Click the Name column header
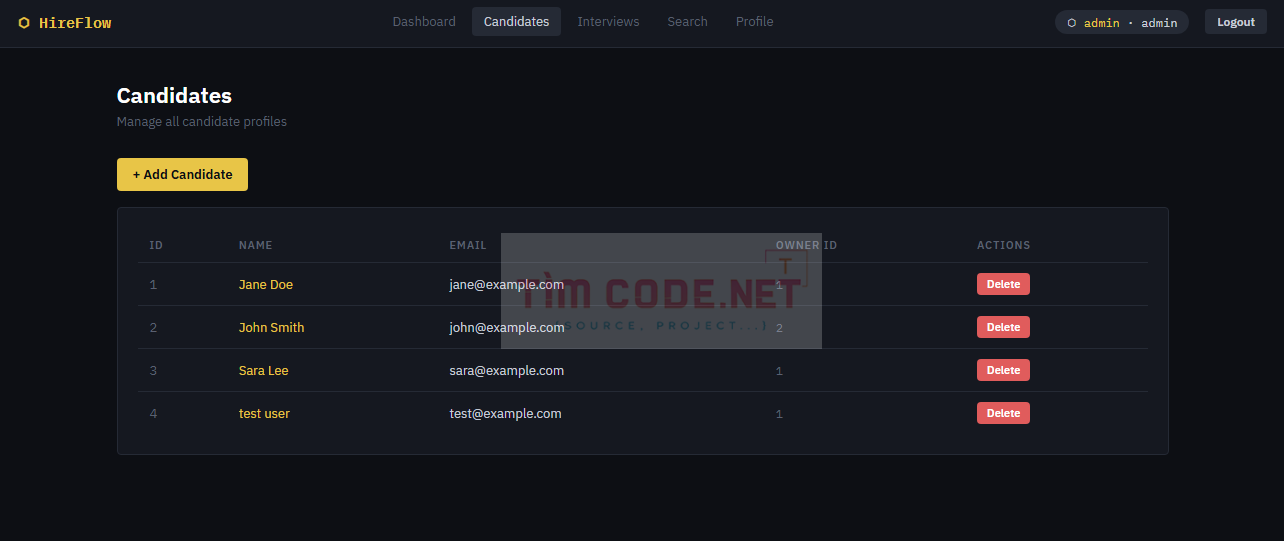Viewport: 1284px width, 541px height. tap(255, 245)
